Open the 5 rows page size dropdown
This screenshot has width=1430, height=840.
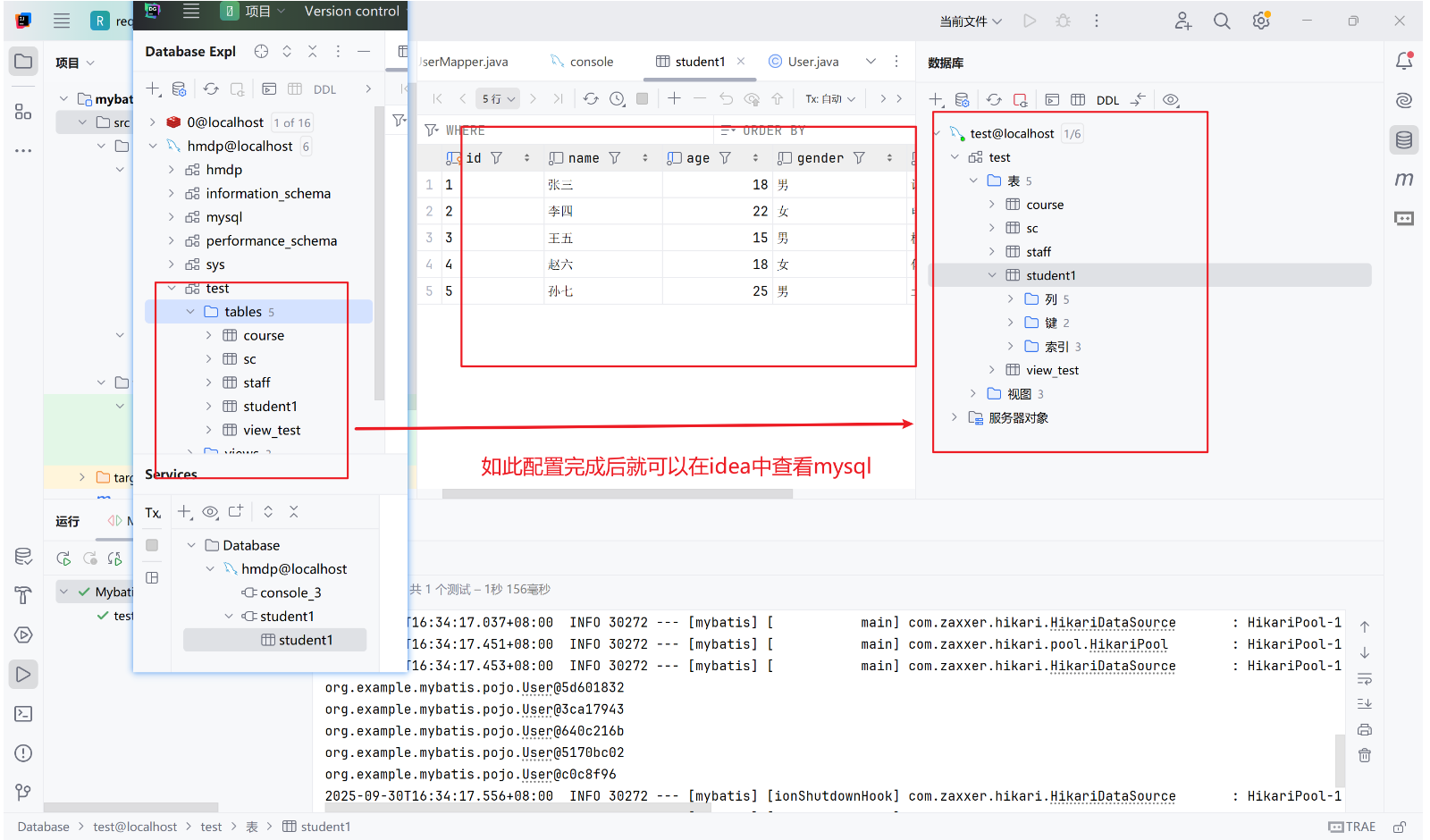pos(499,99)
